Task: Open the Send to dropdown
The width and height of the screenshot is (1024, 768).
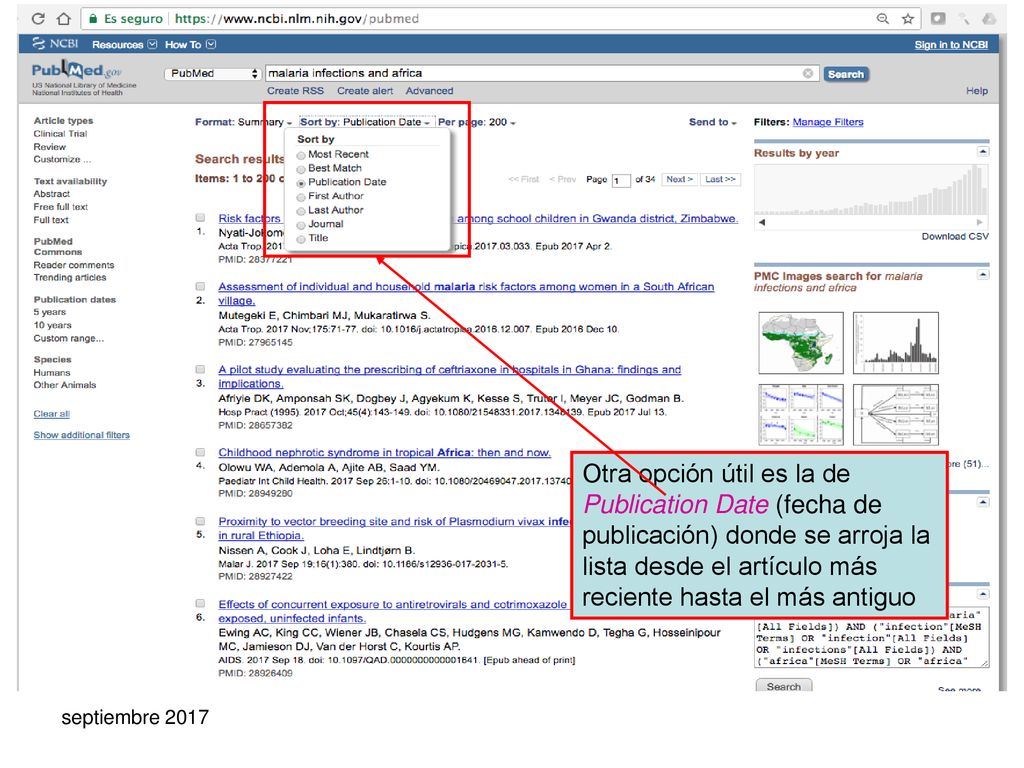Action: point(712,122)
